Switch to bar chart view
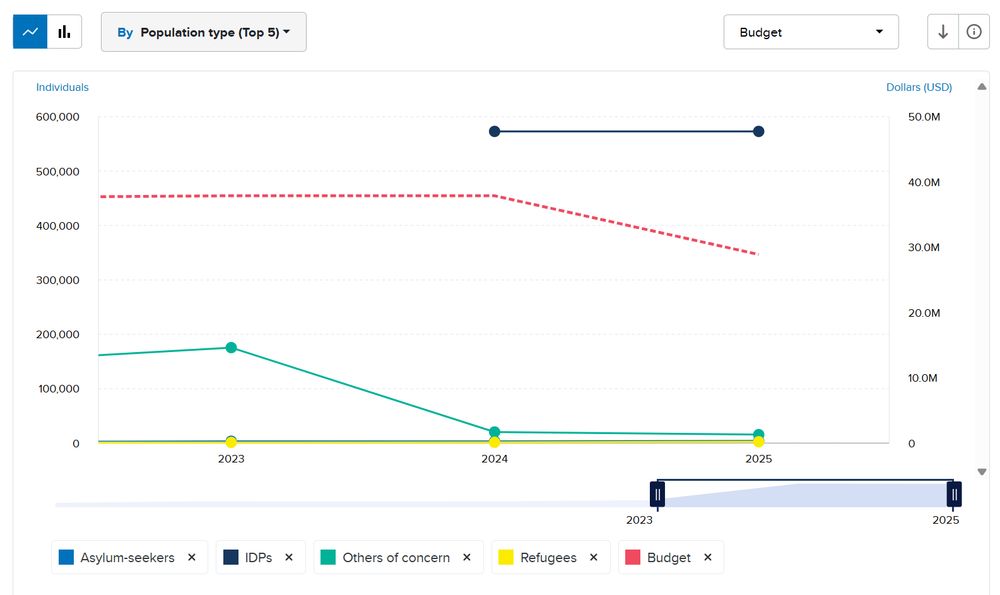Screen dimensions: 1000x595 [65, 32]
